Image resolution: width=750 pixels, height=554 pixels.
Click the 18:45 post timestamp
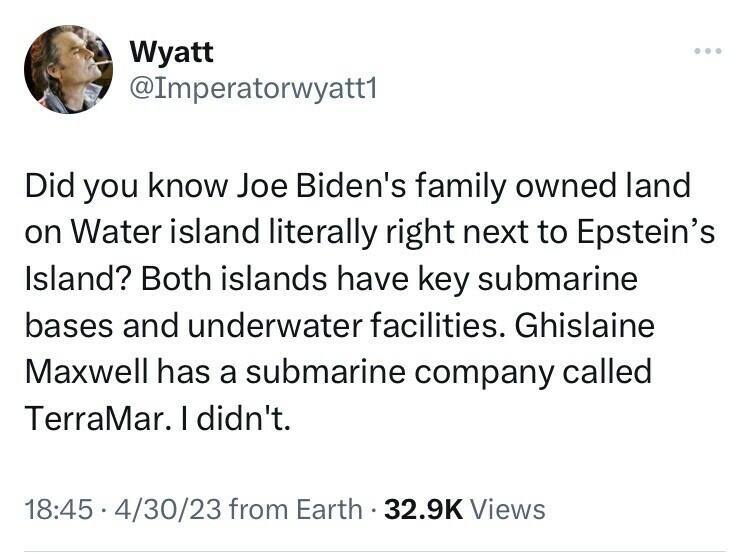click(55, 509)
